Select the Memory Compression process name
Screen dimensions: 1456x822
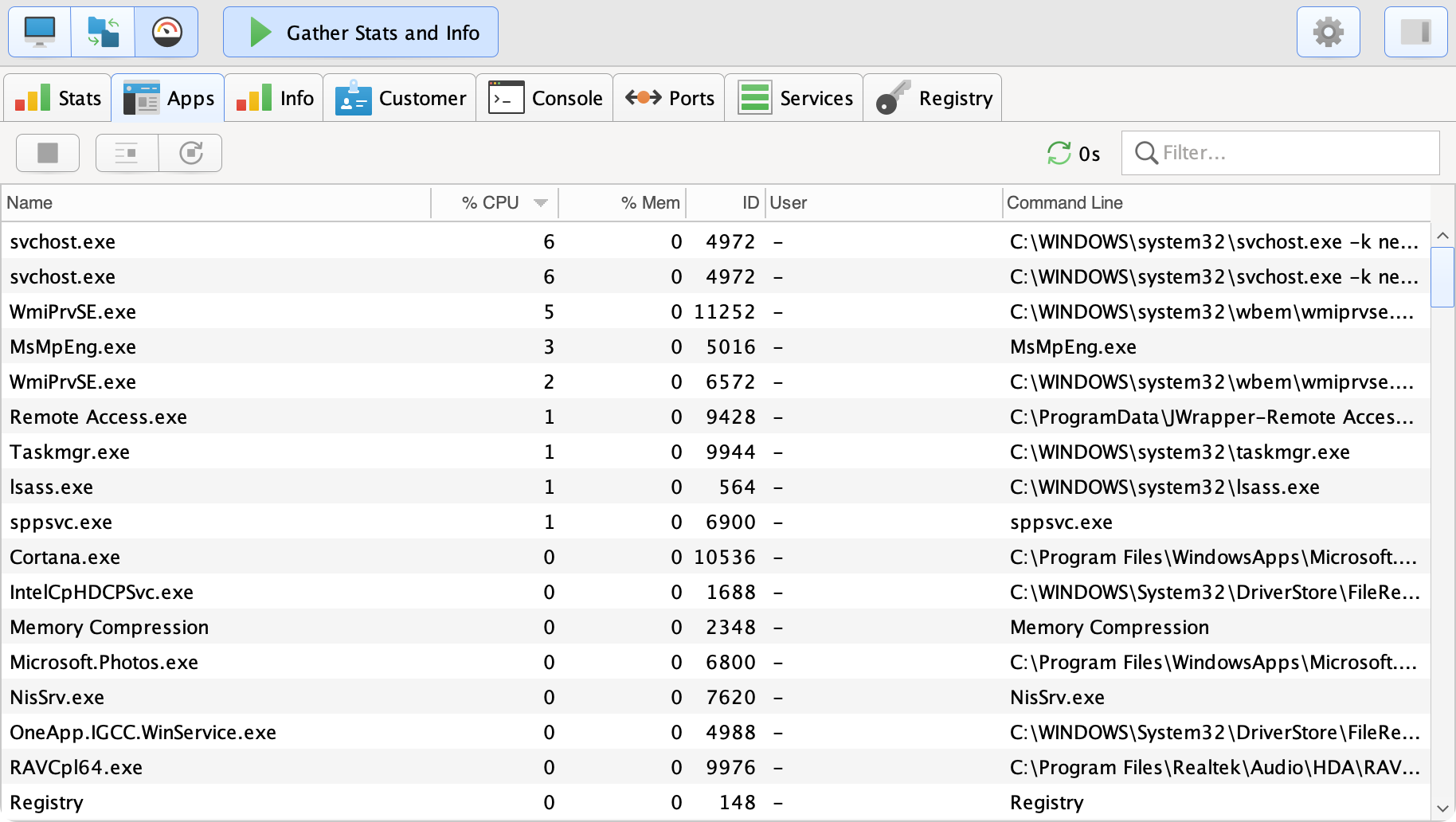click(109, 627)
